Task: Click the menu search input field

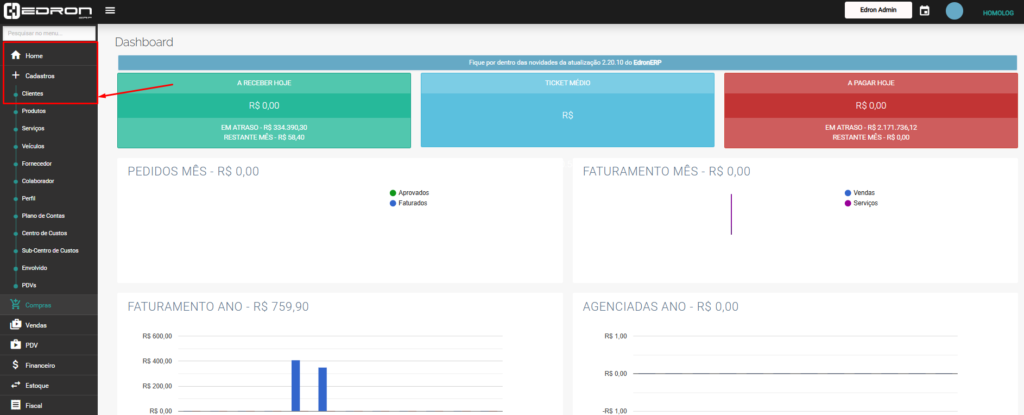Action: pos(48,33)
